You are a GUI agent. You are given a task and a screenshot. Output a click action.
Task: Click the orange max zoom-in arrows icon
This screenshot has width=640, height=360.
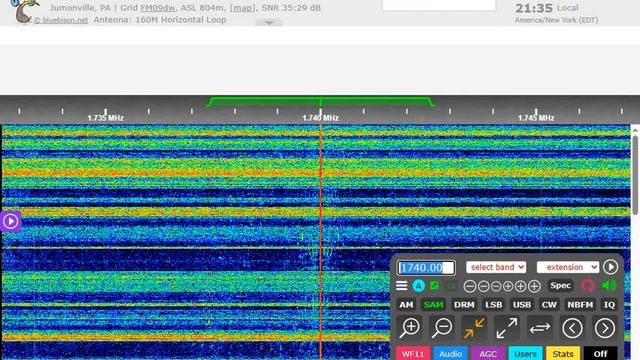(x=474, y=328)
